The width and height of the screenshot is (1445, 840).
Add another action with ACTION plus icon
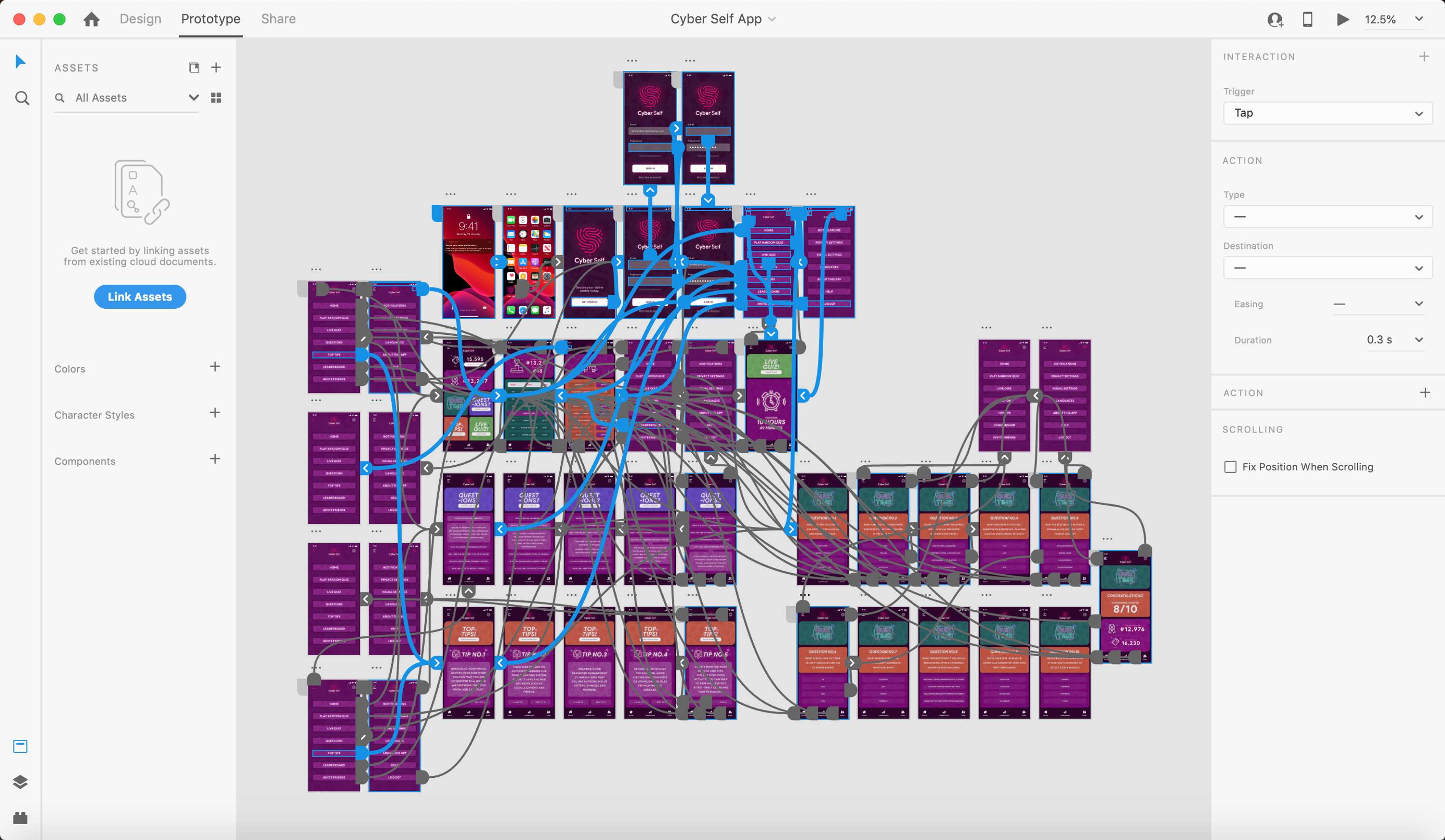pyautogui.click(x=1425, y=393)
